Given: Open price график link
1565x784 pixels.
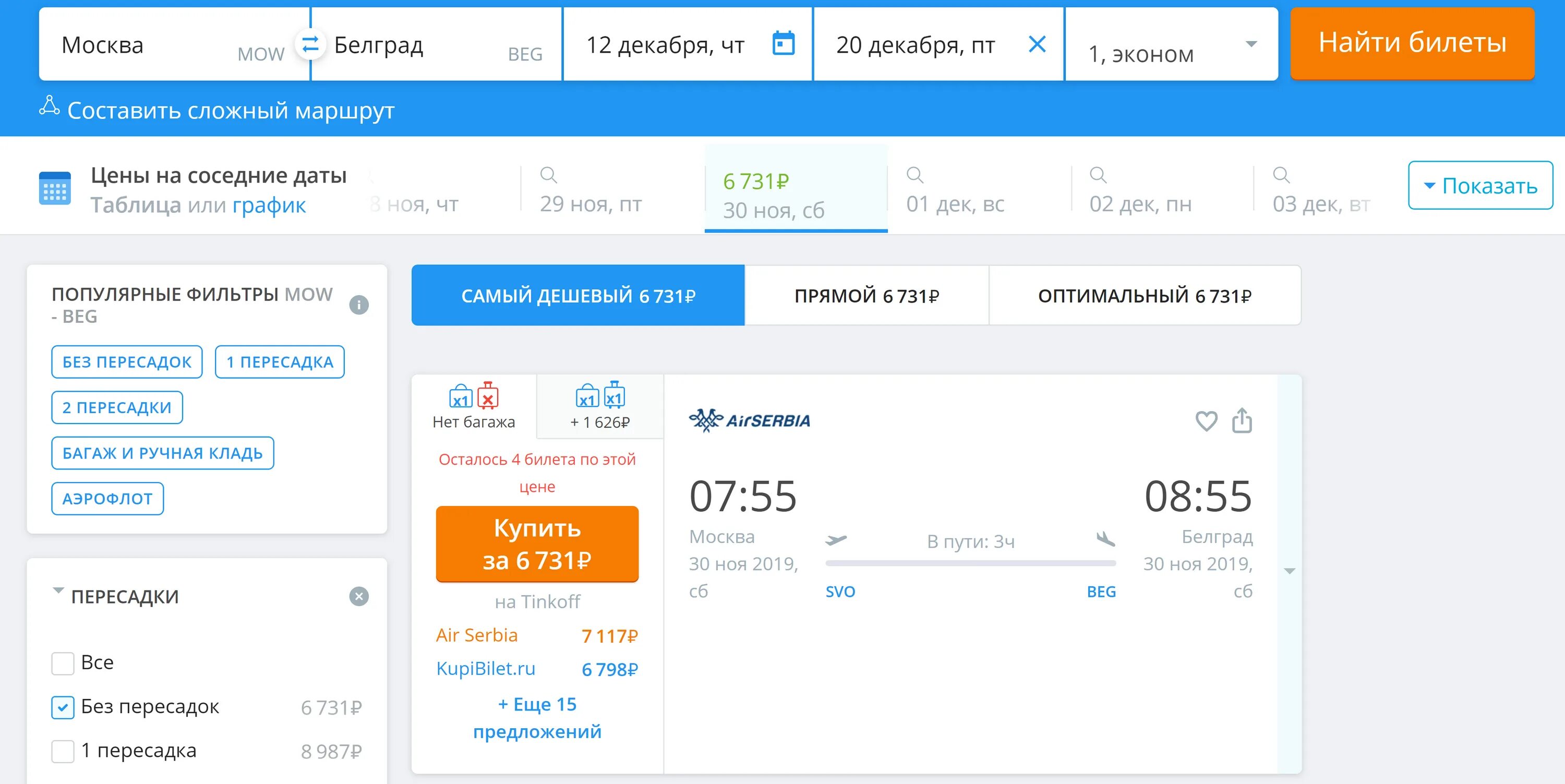Looking at the screenshot, I should [x=269, y=206].
